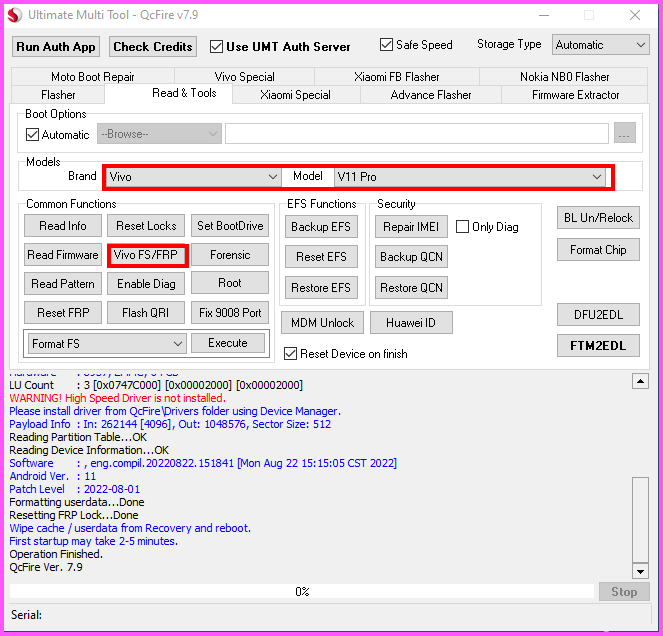Click the FTM2EDL button

pyautogui.click(x=598, y=345)
